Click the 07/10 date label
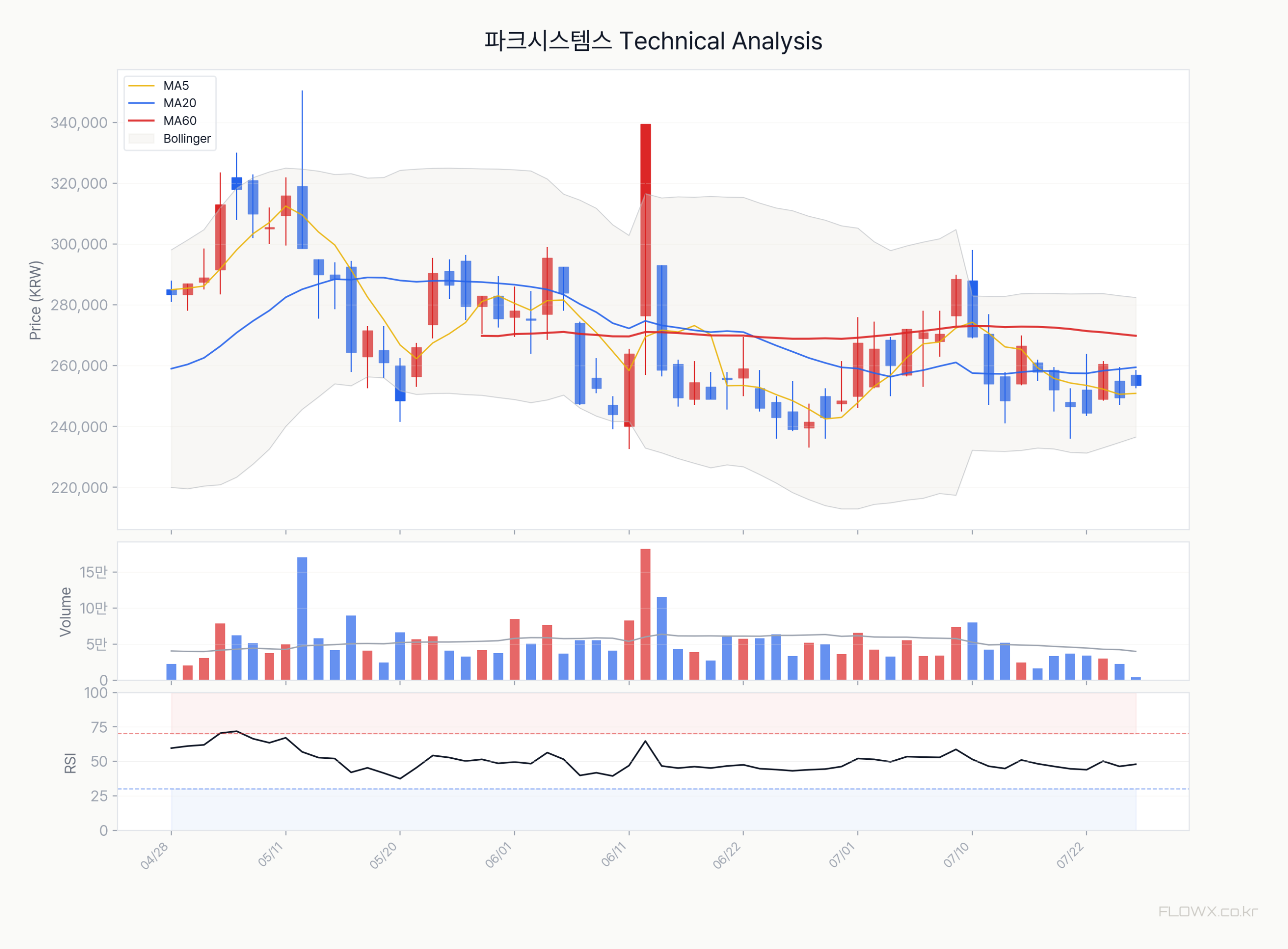 pos(956,855)
